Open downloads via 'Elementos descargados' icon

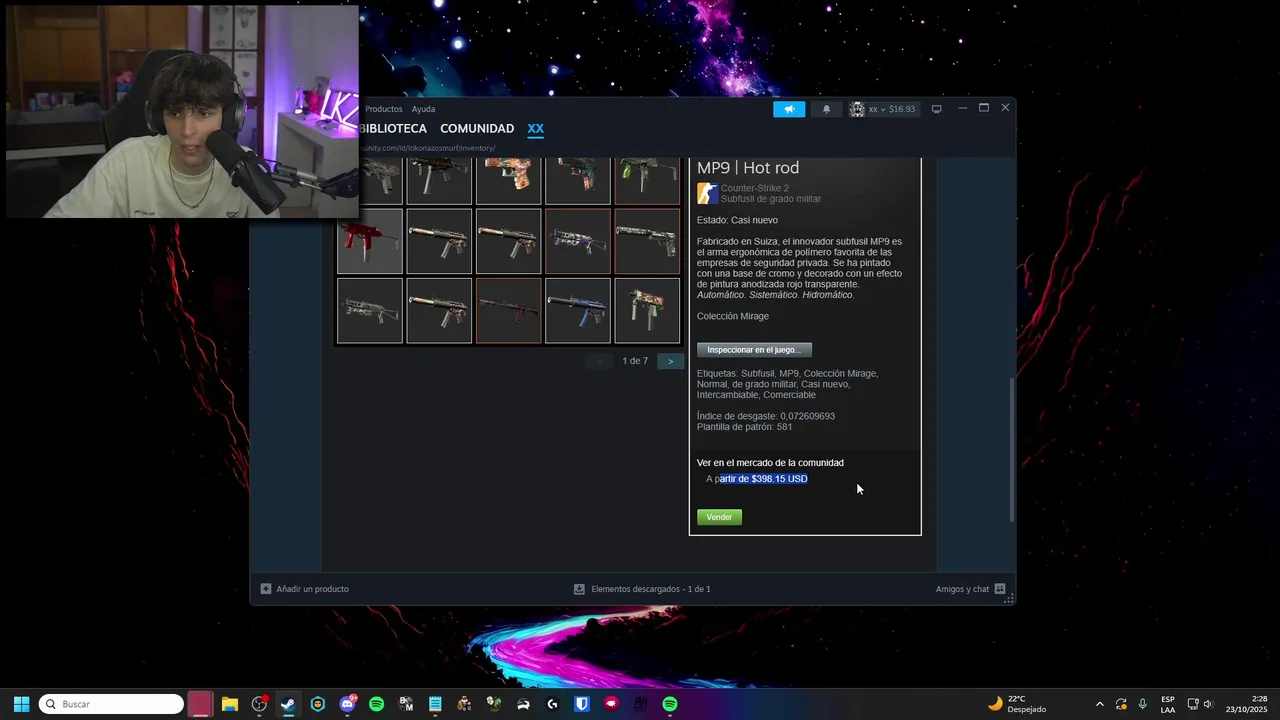coord(579,589)
